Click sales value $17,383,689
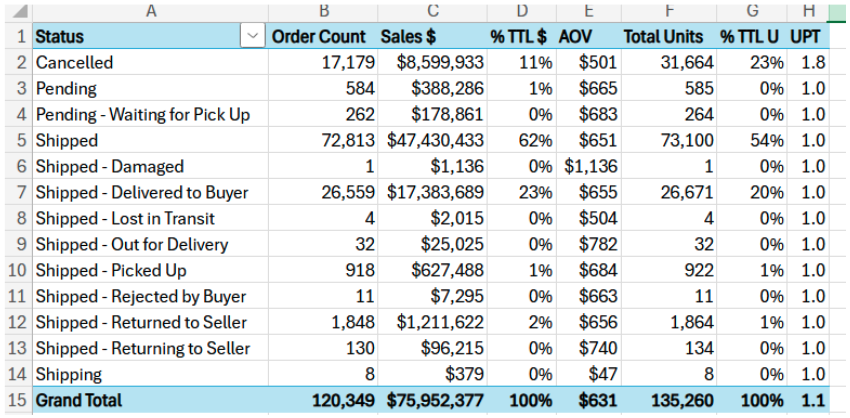This screenshot has height=418, width=850. 432,192
